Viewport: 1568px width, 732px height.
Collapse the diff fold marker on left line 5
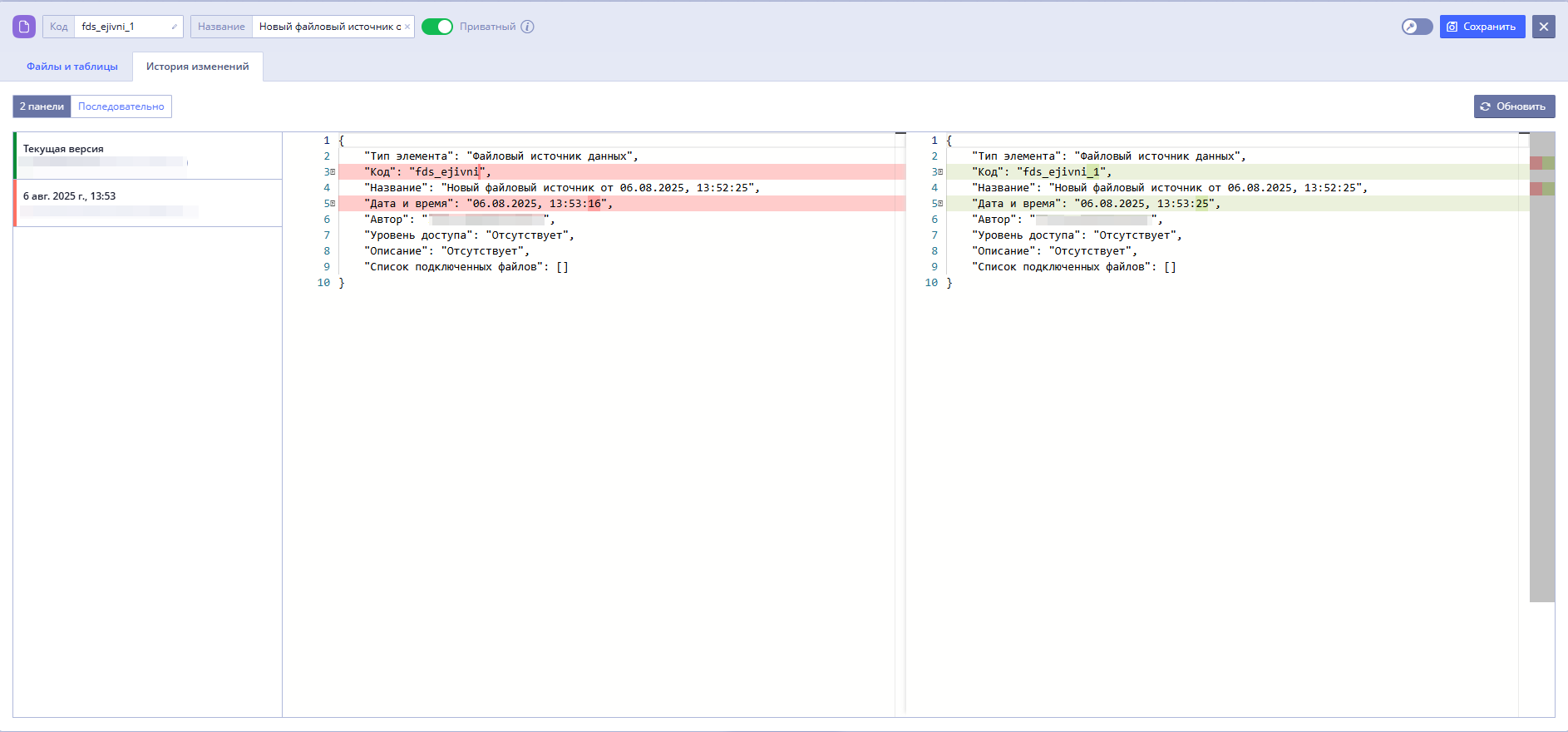[333, 204]
